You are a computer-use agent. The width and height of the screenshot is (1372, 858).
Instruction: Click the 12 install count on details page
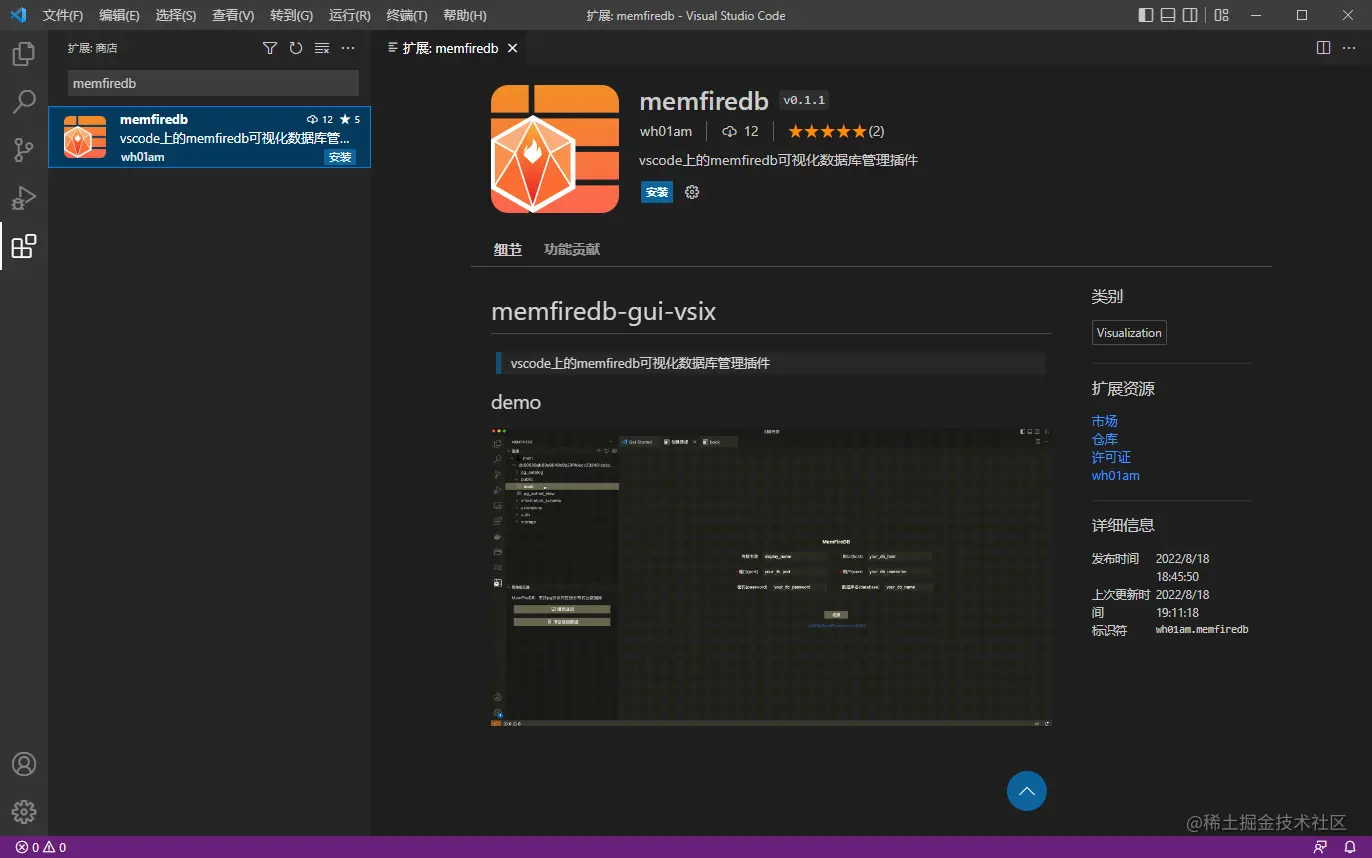(x=740, y=131)
